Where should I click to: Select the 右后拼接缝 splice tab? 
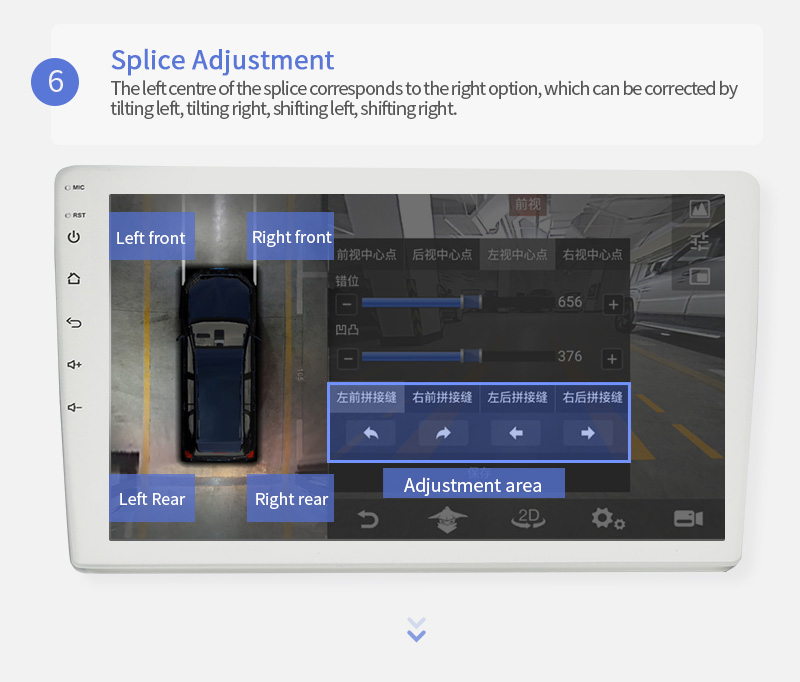click(592, 397)
